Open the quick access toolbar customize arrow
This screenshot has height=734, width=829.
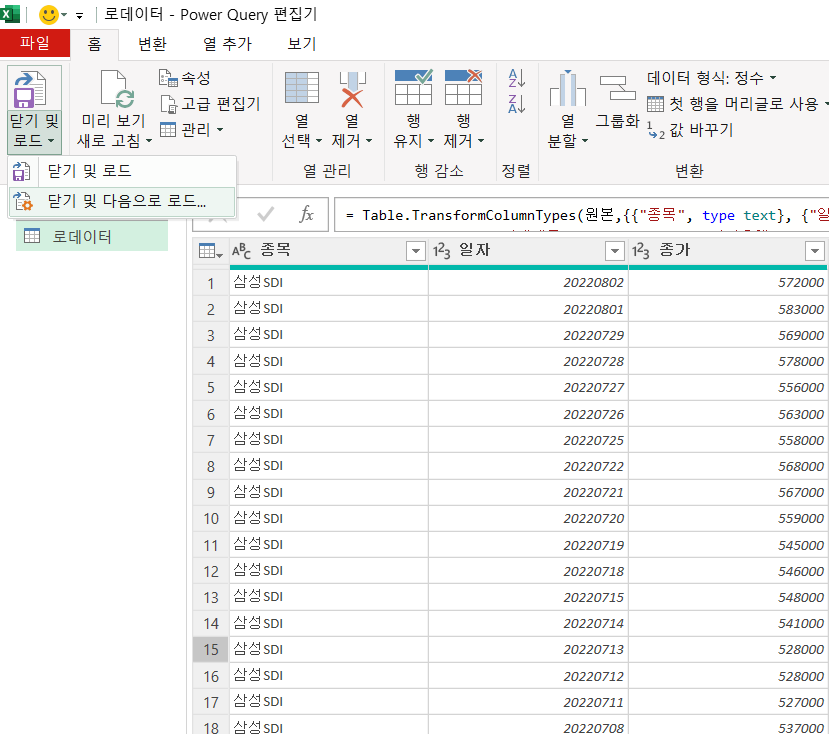[79, 16]
